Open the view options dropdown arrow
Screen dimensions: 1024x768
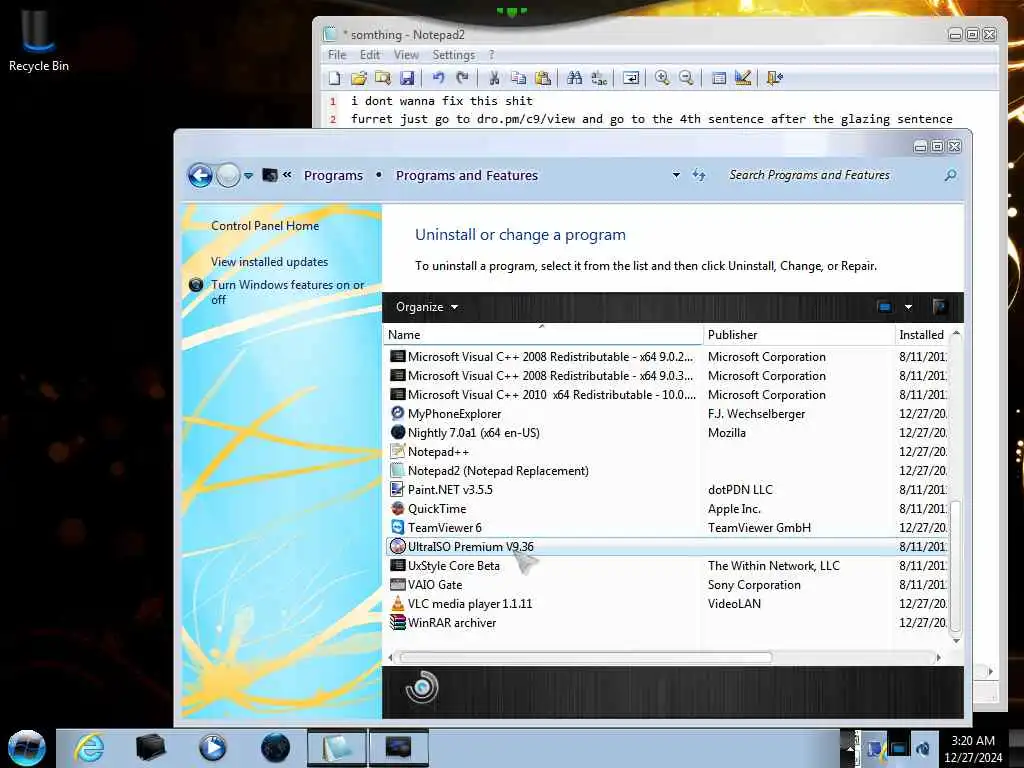pyautogui.click(x=908, y=307)
